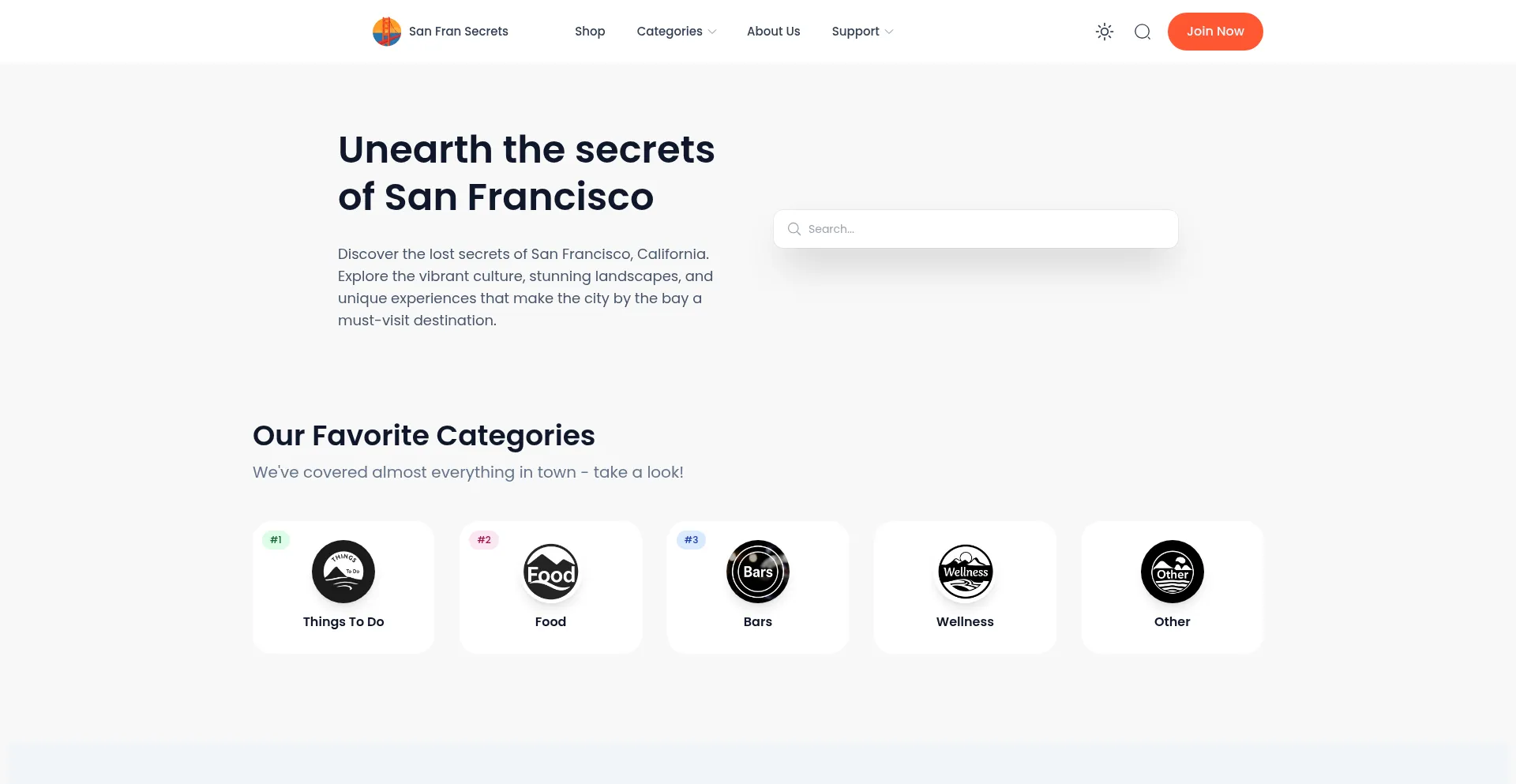Click the #2 pink rank badge
The width and height of the screenshot is (1516, 784).
pyautogui.click(x=484, y=540)
